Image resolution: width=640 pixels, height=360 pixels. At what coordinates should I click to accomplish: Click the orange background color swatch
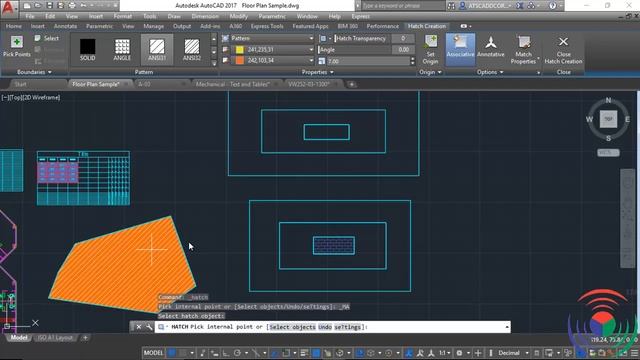240,60
